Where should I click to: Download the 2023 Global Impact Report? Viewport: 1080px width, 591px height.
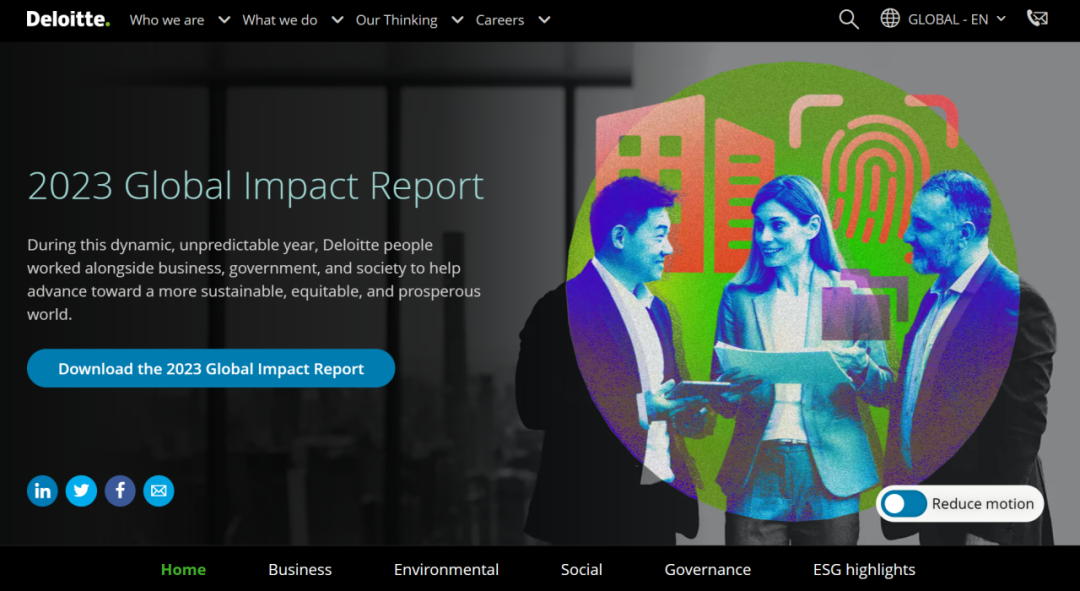(211, 369)
